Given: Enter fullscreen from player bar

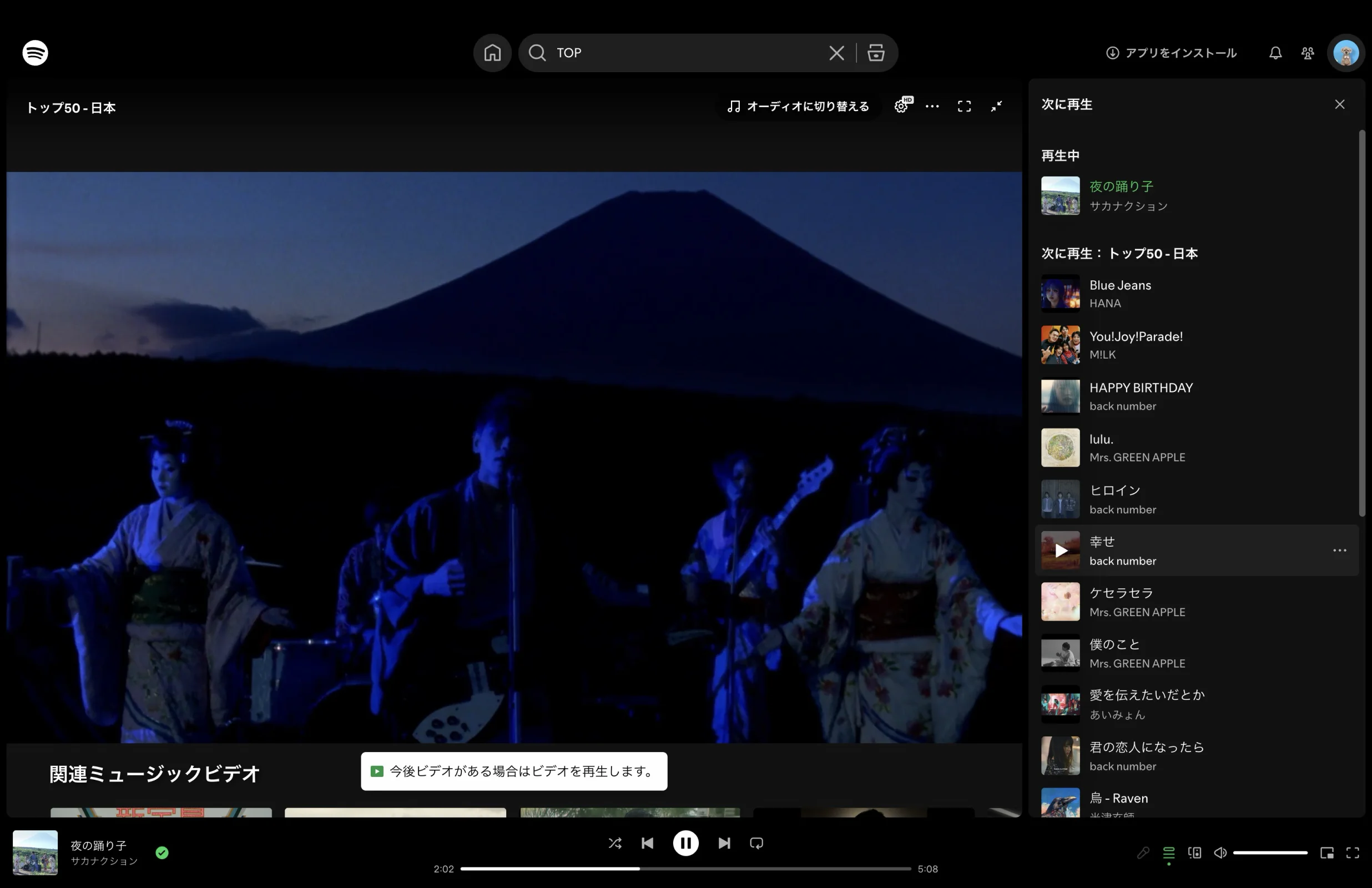Looking at the screenshot, I should click(x=1353, y=852).
